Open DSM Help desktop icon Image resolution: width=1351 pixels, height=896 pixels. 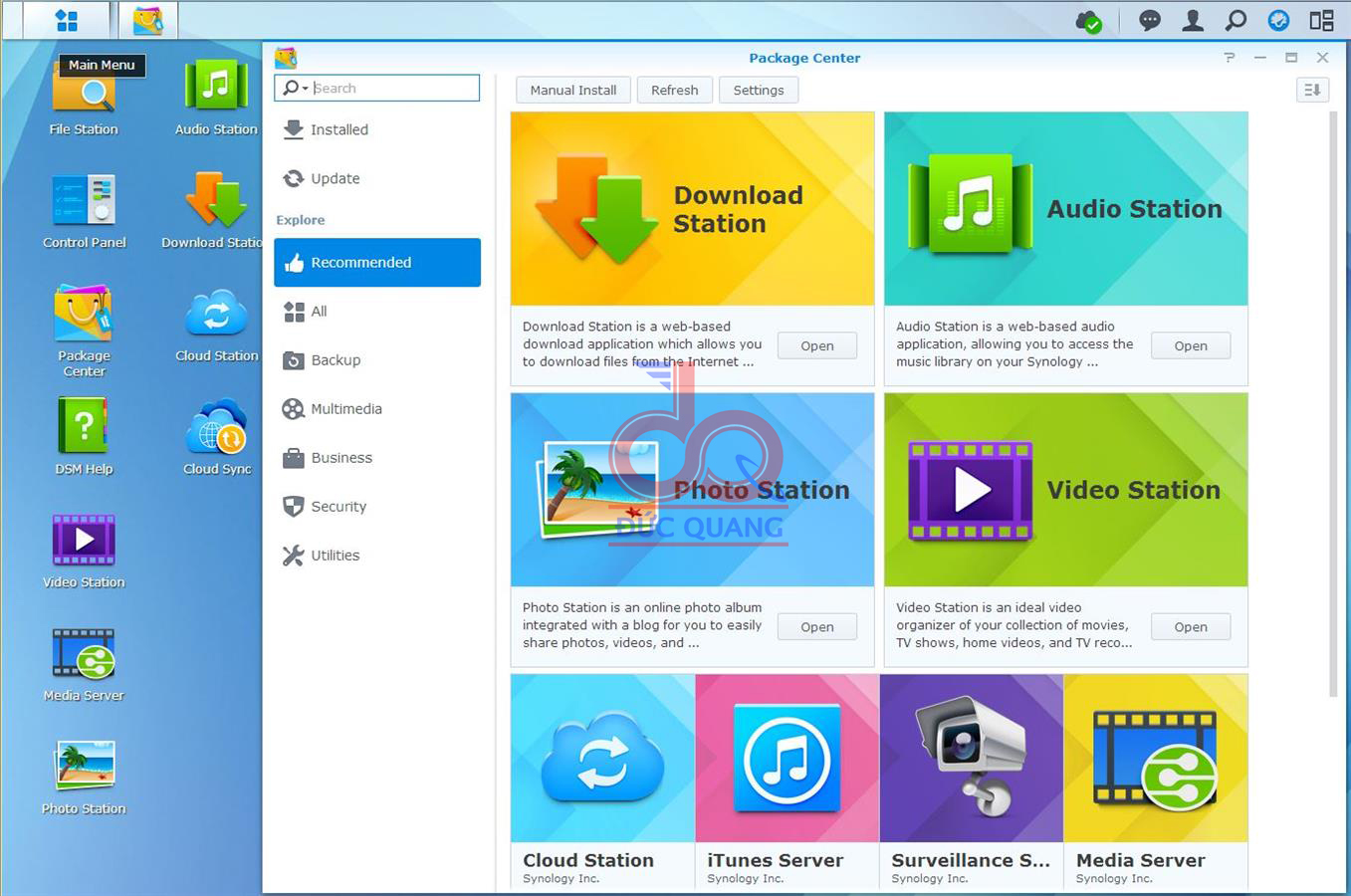pyautogui.click(x=84, y=437)
